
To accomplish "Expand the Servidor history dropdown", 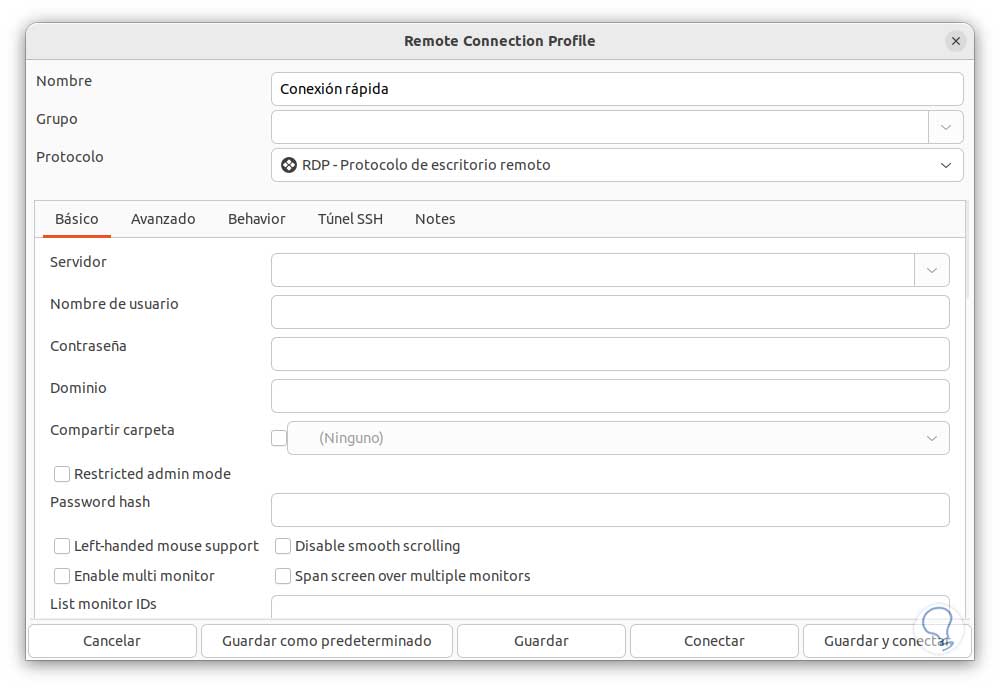I will tap(931, 270).
